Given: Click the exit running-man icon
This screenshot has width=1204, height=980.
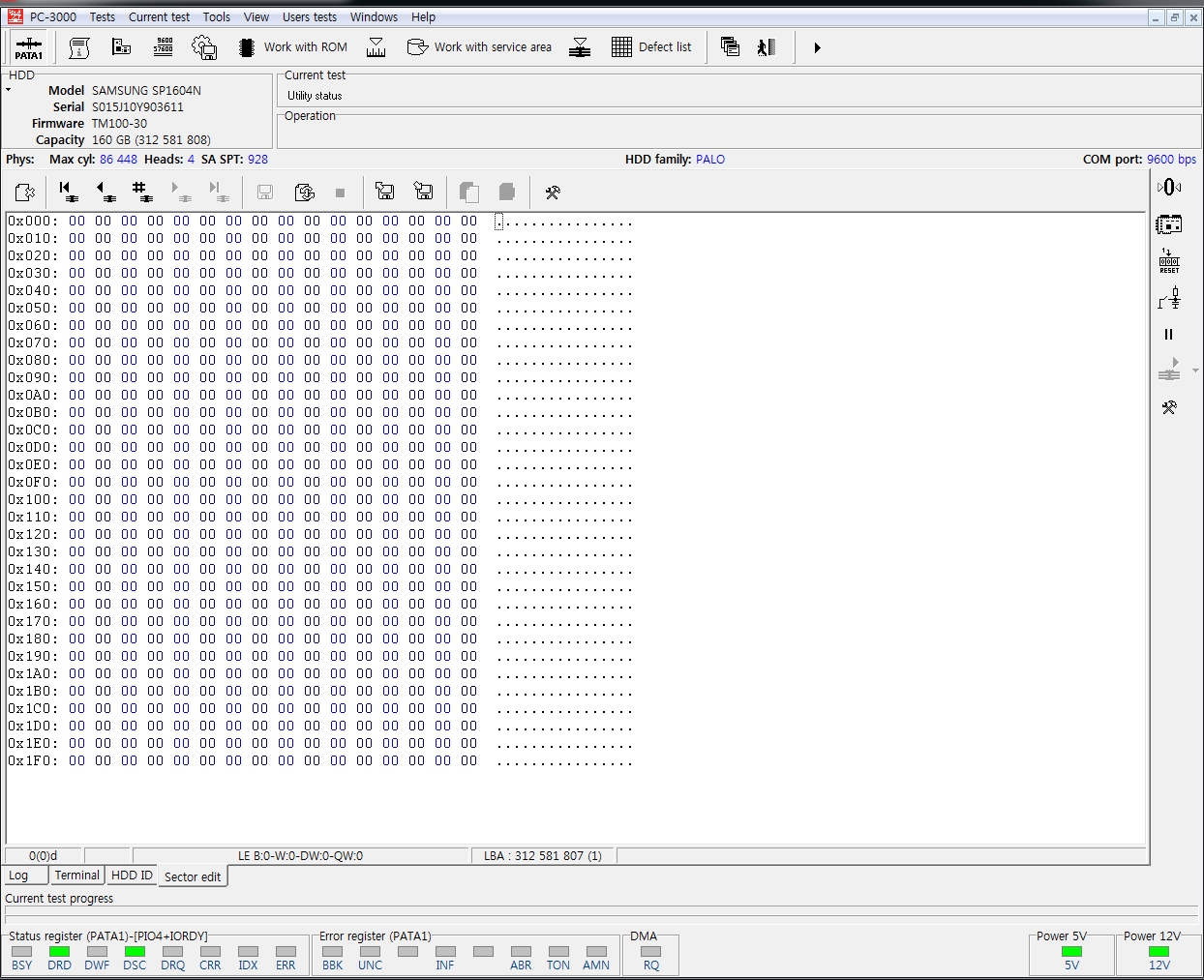Looking at the screenshot, I should pos(767,46).
